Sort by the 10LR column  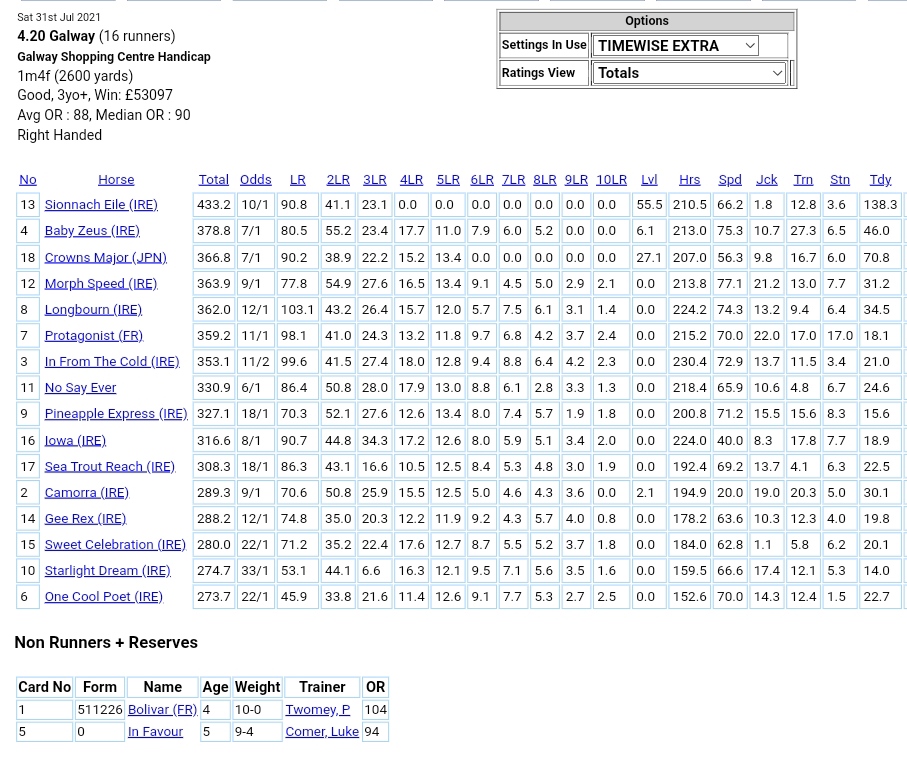tap(610, 179)
